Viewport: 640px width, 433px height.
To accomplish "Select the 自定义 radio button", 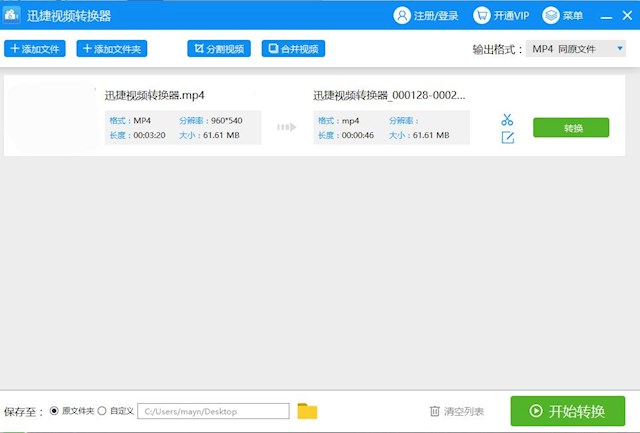I will (x=102, y=411).
